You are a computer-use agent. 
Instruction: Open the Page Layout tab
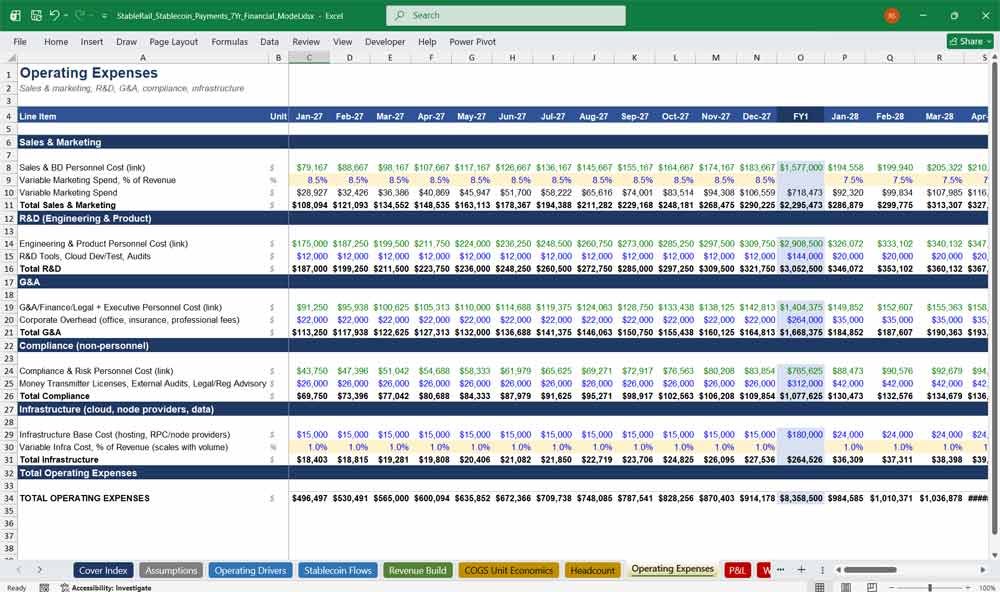(173, 41)
